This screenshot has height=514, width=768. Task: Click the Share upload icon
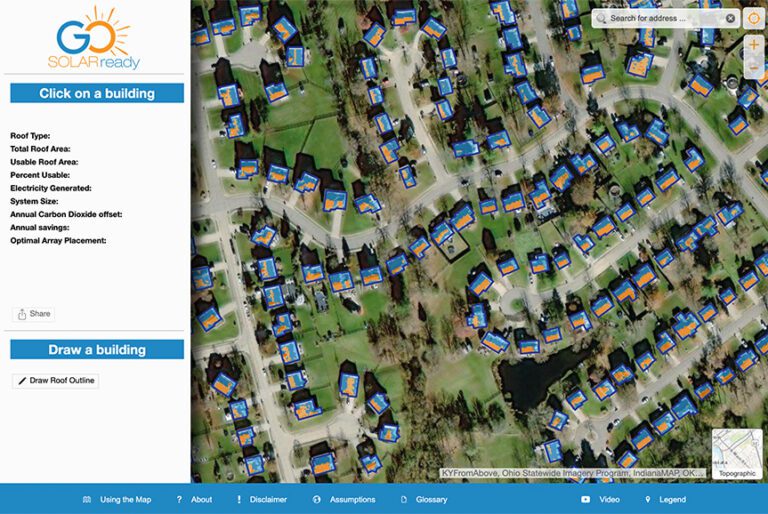[x=23, y=314]
